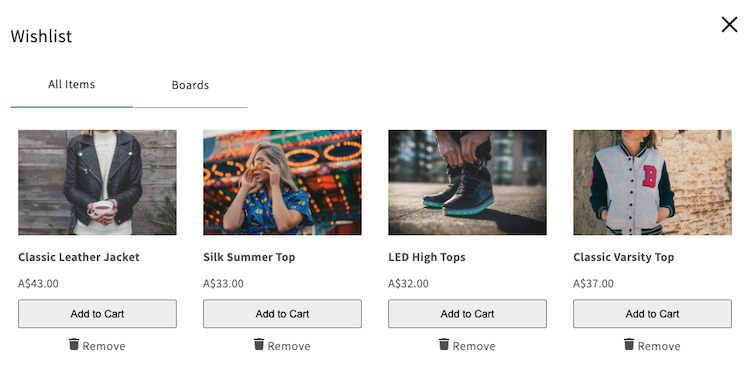Click trash icon under Classic Leather Jacket
This screenshot has height=381, width=750.
pyautogui.click(x=74, y=344)
